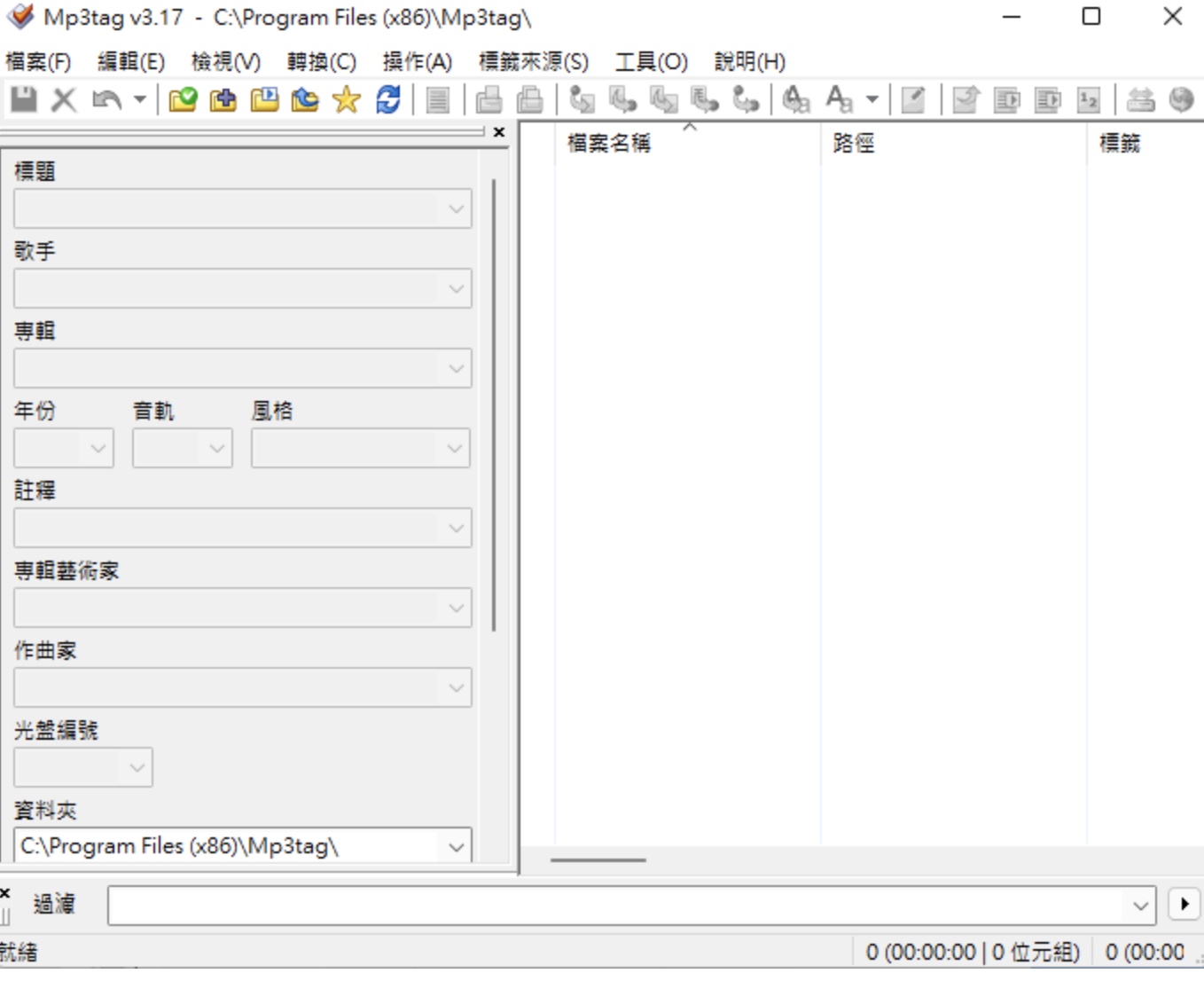Expand the 註釋 field dropdown

[456, 529]
